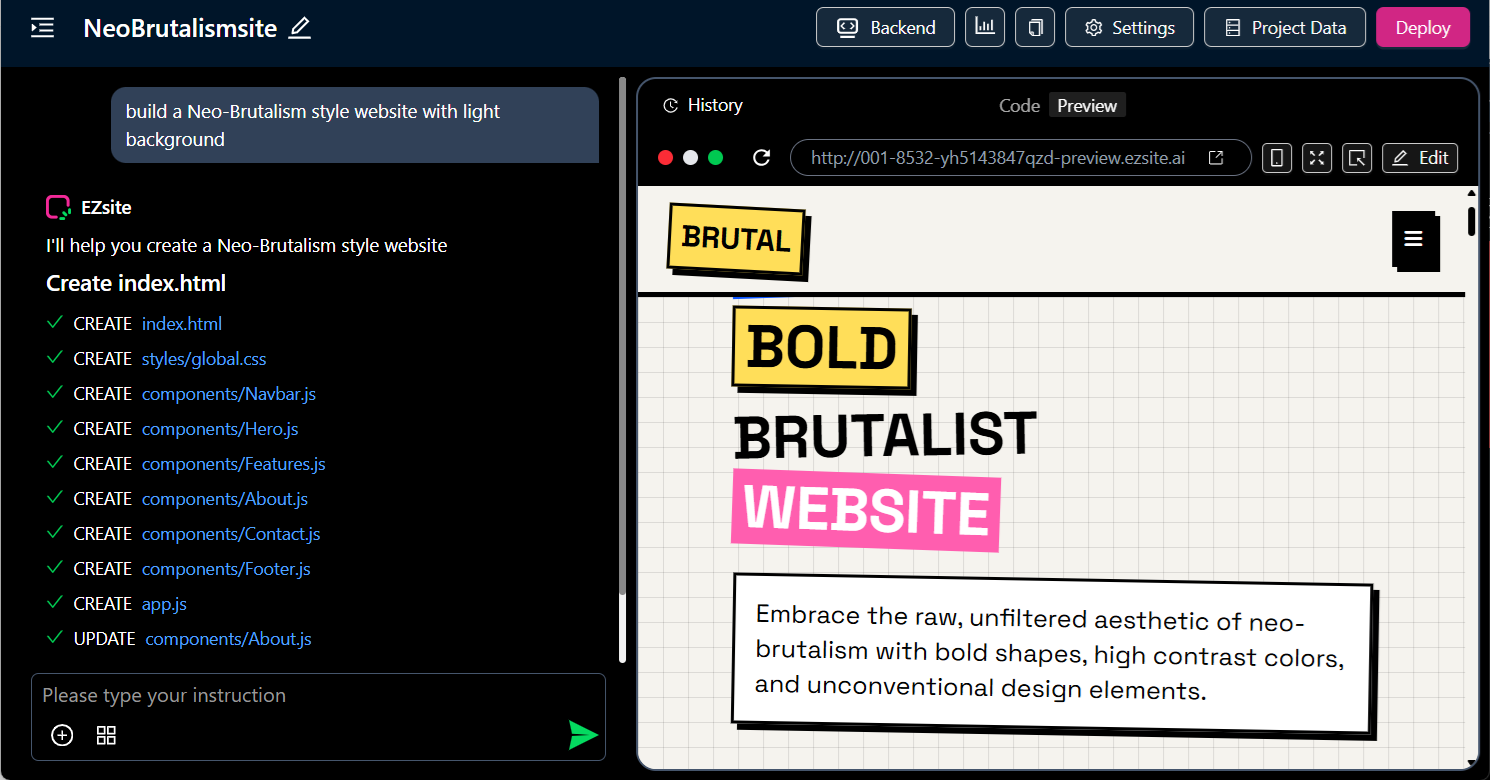This screenshot has width=1490, height=780.
Task: Collapse the sidebar panel icon
Action: (42, 28)
